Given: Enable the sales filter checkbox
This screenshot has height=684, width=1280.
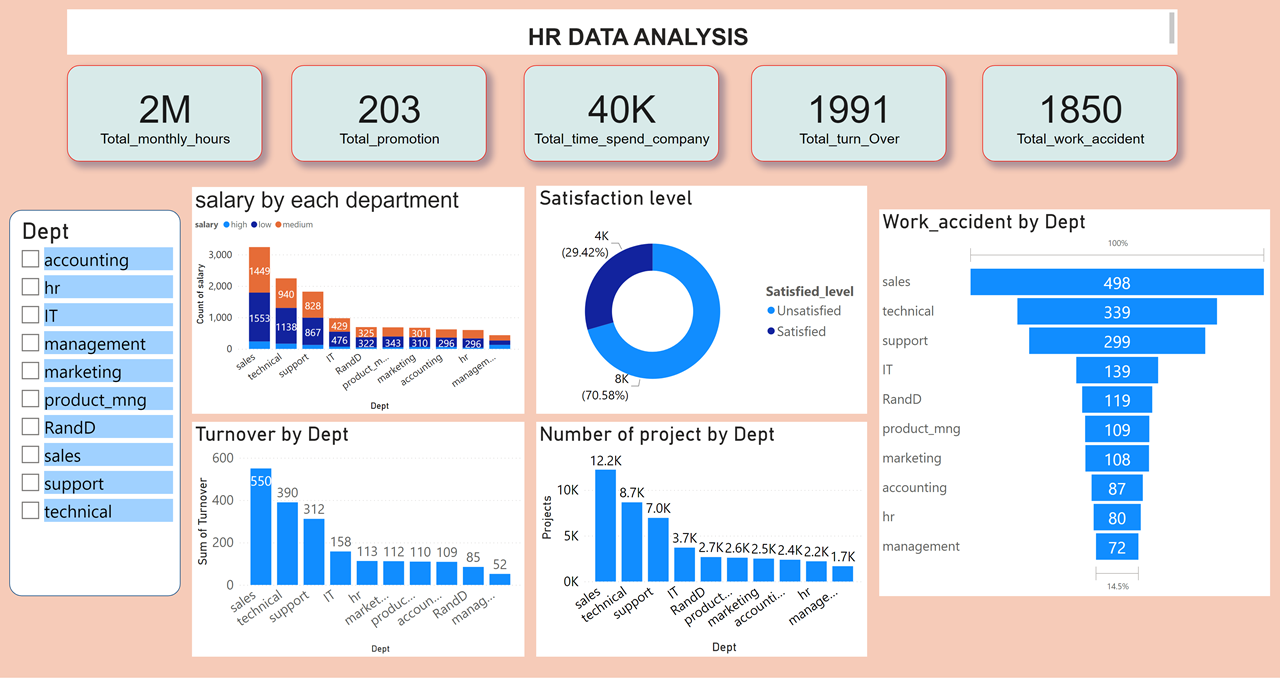Looking at the screenshot, I should [31, 456].
